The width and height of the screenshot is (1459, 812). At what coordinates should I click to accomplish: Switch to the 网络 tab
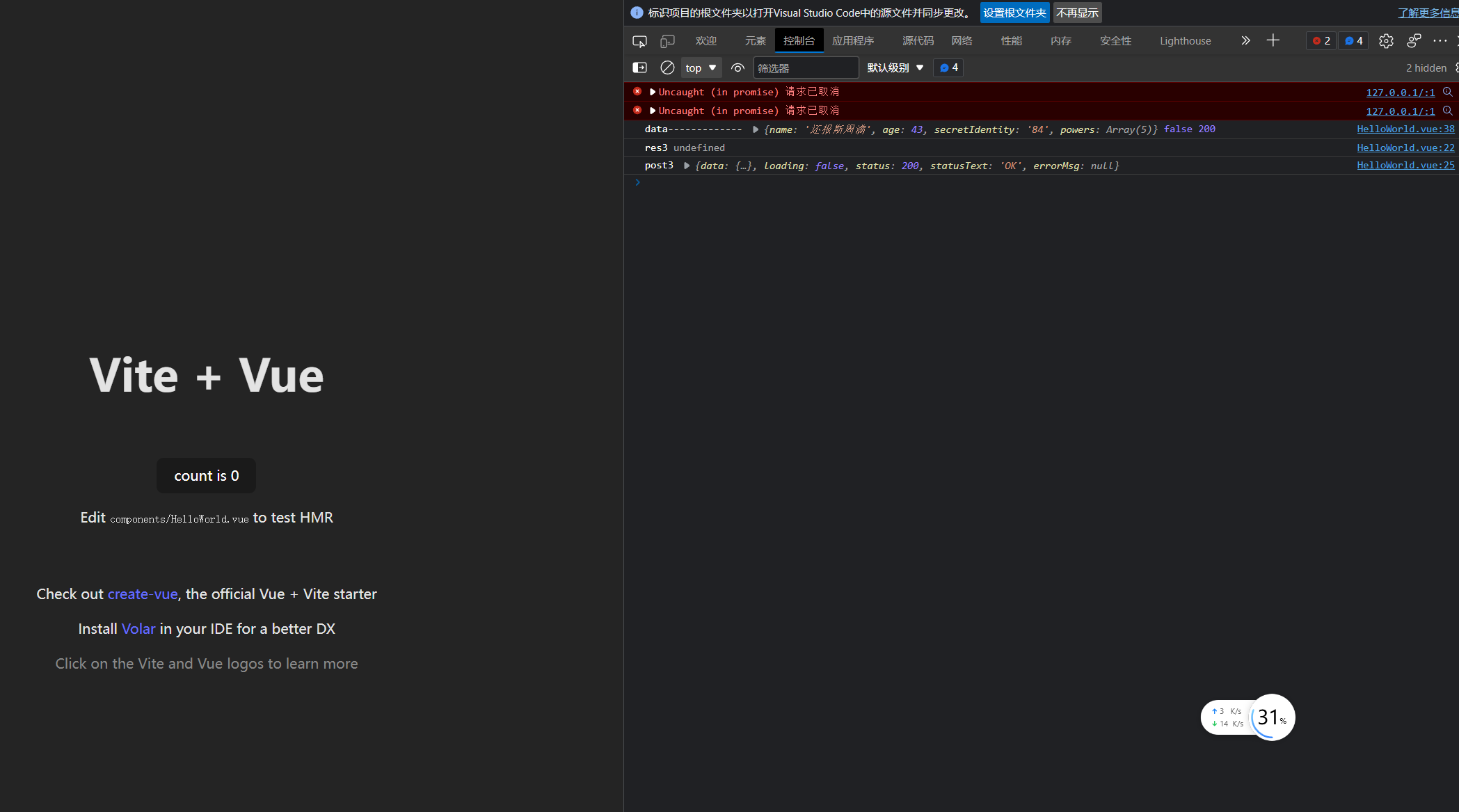click(x=962, y=41)
